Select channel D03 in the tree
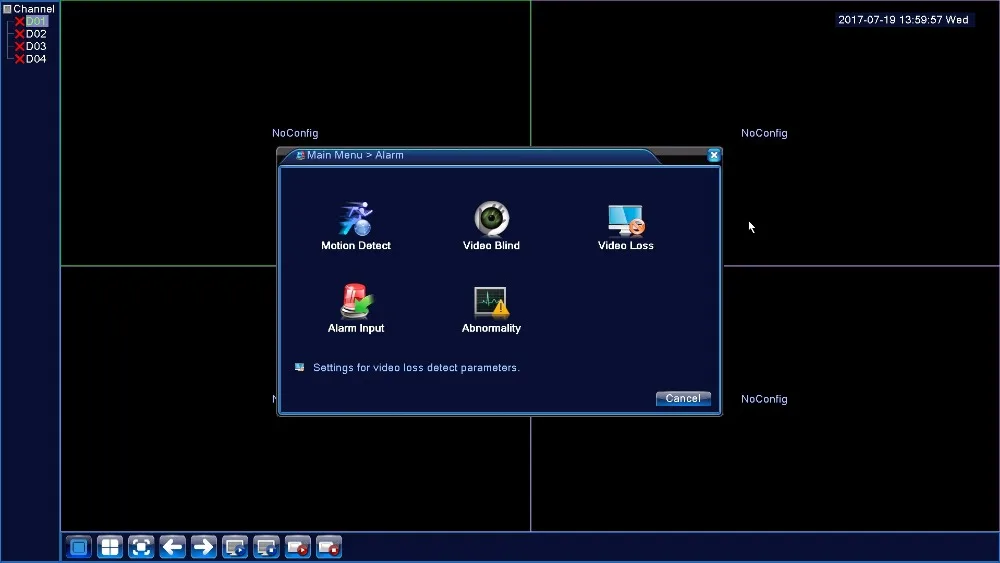This screenshot has width=1000, height=563. pos(36,46)
